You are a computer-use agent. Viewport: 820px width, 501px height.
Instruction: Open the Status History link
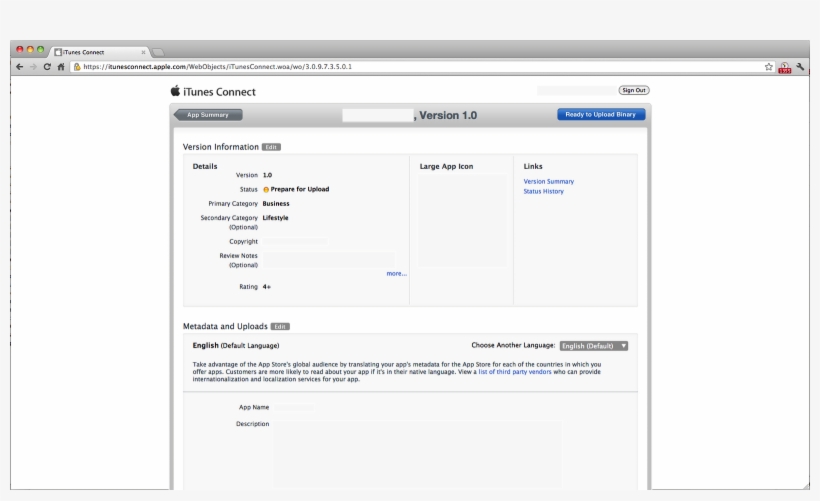(x=543, y=191)
